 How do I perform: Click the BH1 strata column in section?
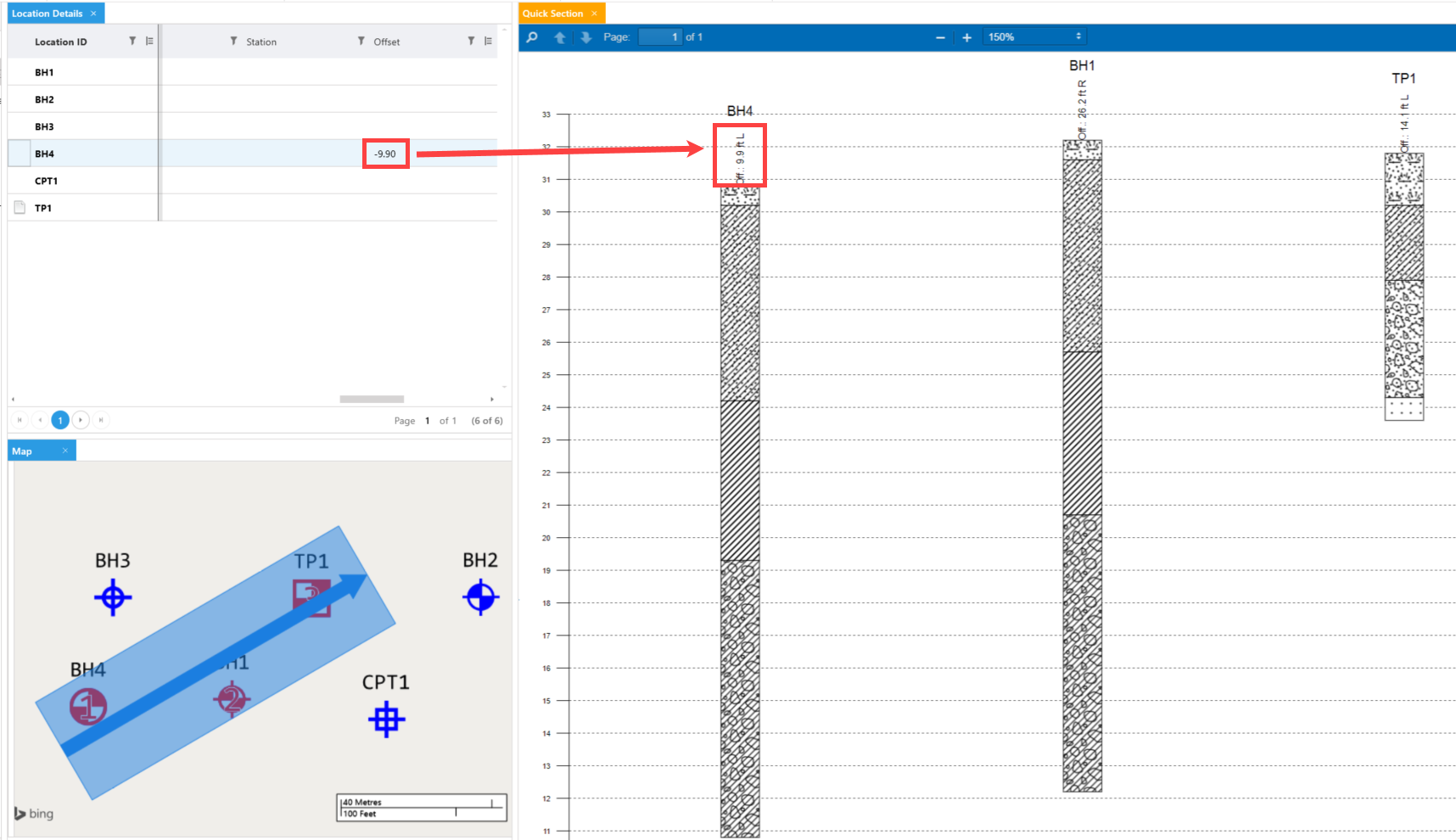[1083, 466]
